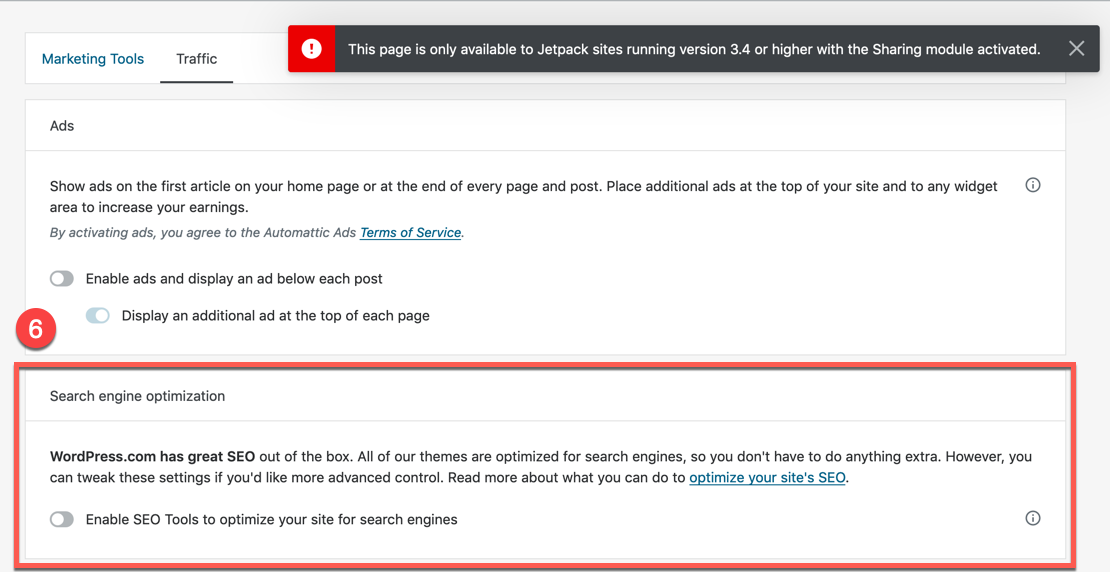This screenshot has height=572, width=1110.
Task: Open the info icon in Ads section
Action: (1033, 185)
